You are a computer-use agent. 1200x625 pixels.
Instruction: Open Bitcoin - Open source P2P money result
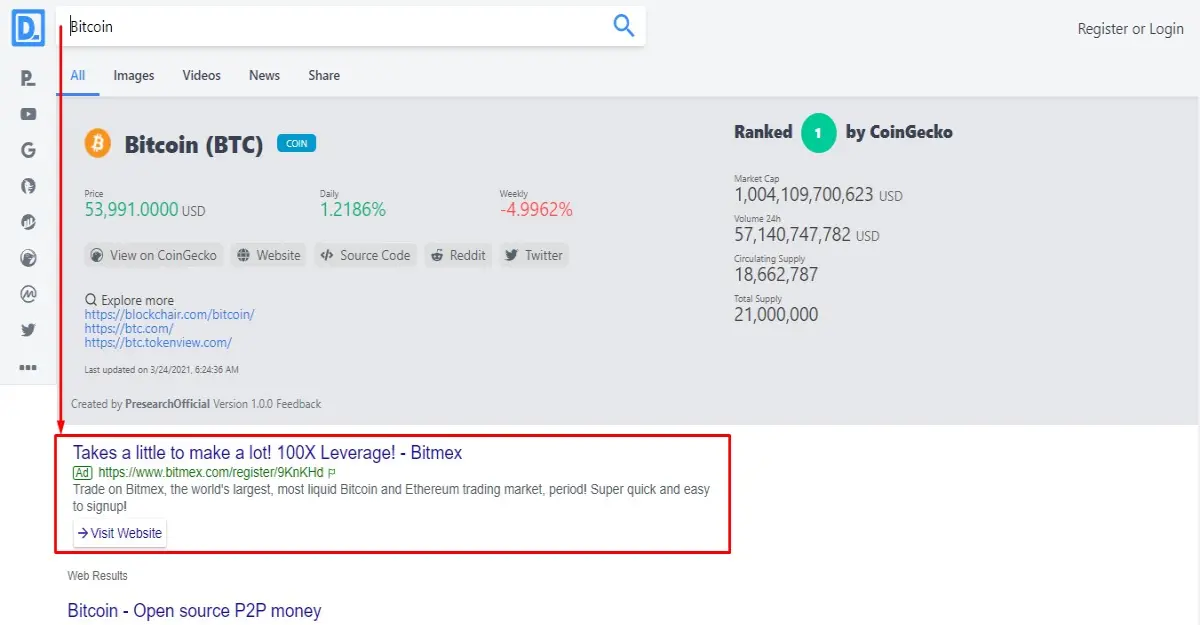pyautogui.click(x=195, y=610)
